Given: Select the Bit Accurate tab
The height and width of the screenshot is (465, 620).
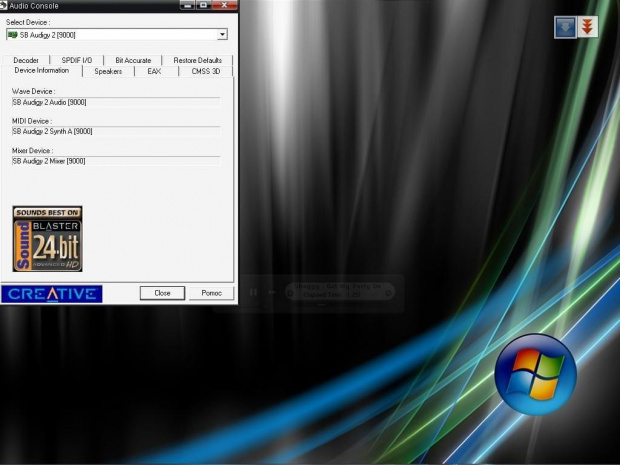Looking at the screenshot, I should tap(133, 60).
